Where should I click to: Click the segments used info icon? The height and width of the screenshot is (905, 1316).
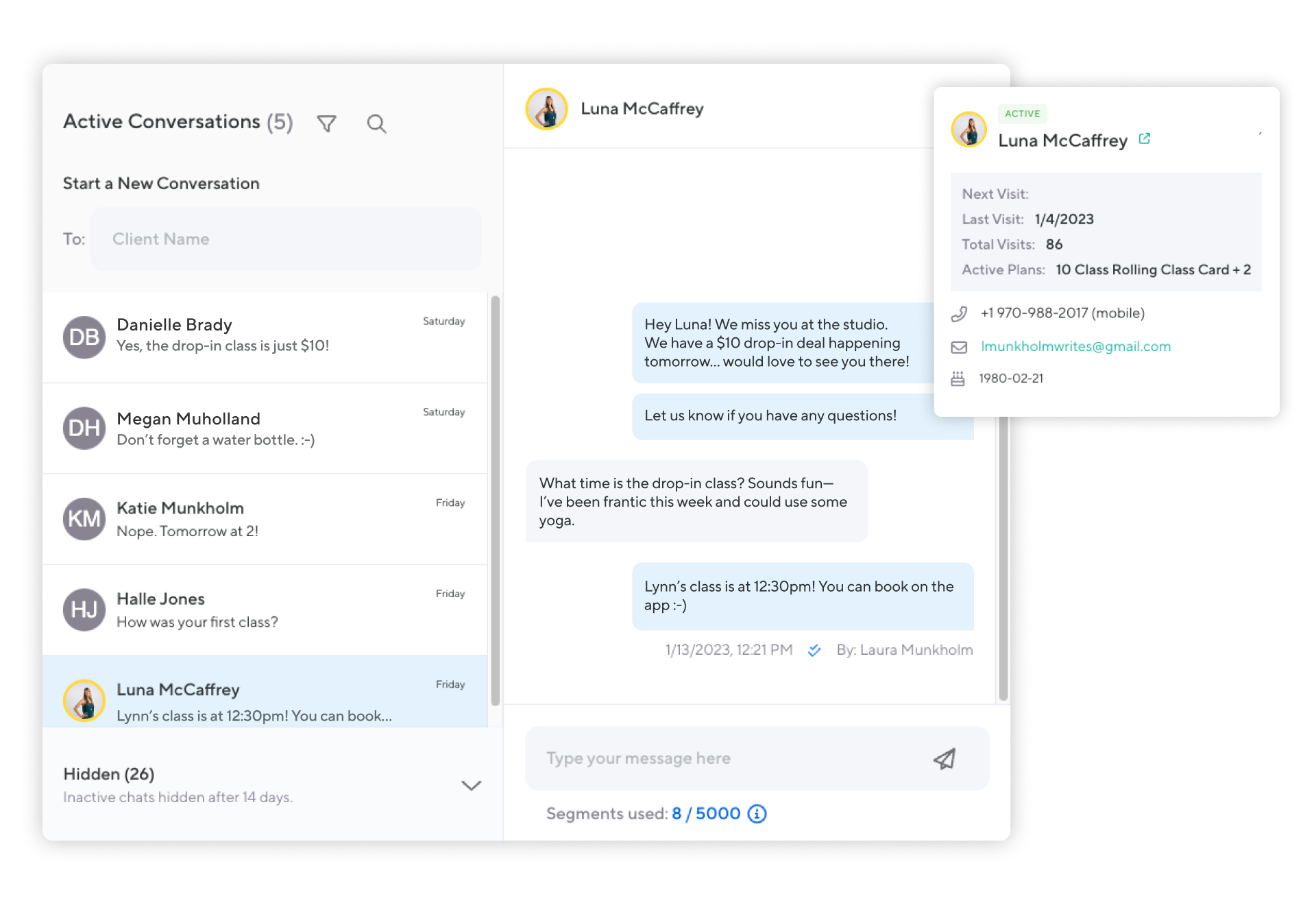[x=757, y=814]
